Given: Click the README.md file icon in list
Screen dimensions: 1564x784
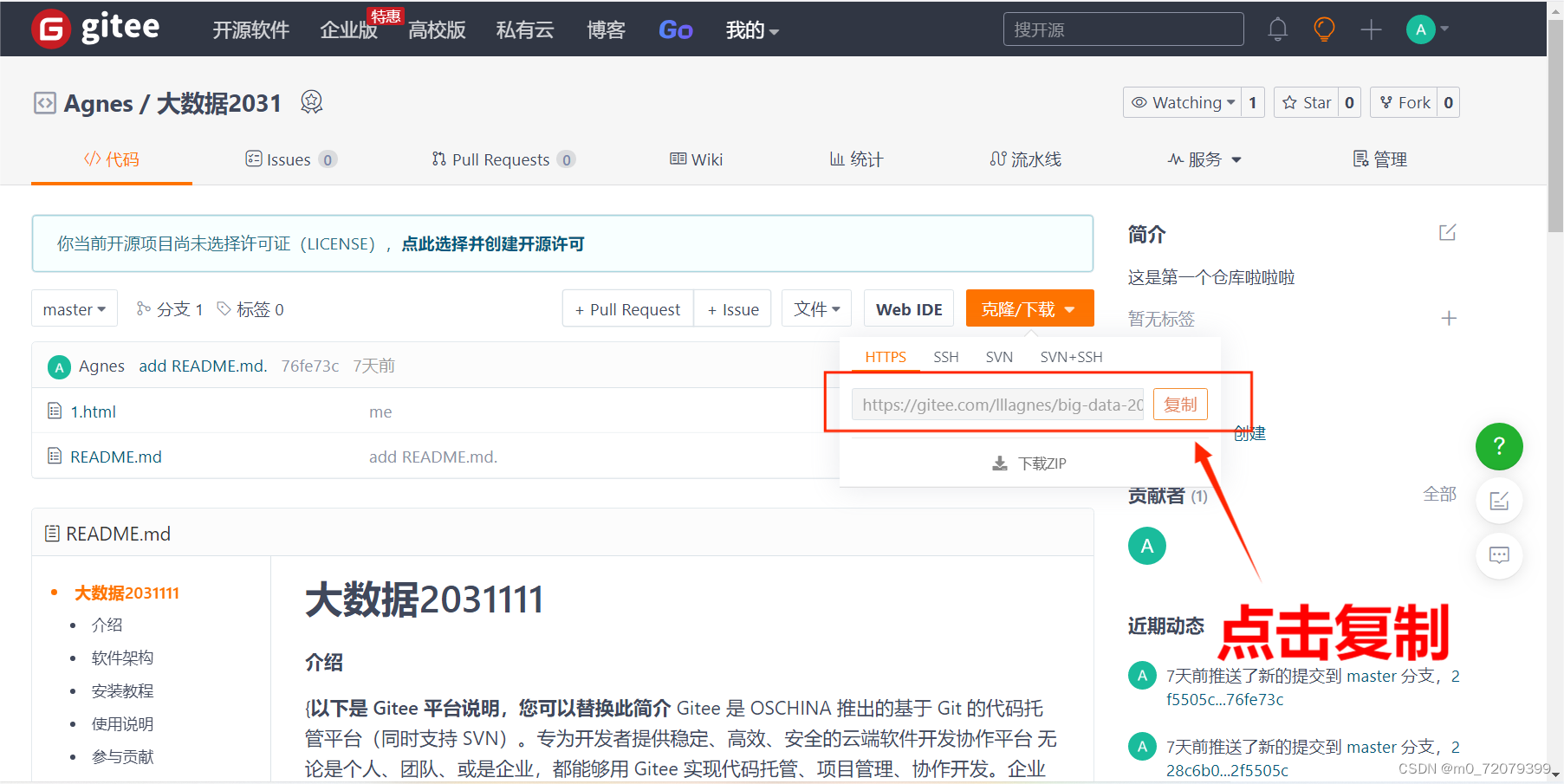Looking at the screenshot, I should (x=55, y=456).
